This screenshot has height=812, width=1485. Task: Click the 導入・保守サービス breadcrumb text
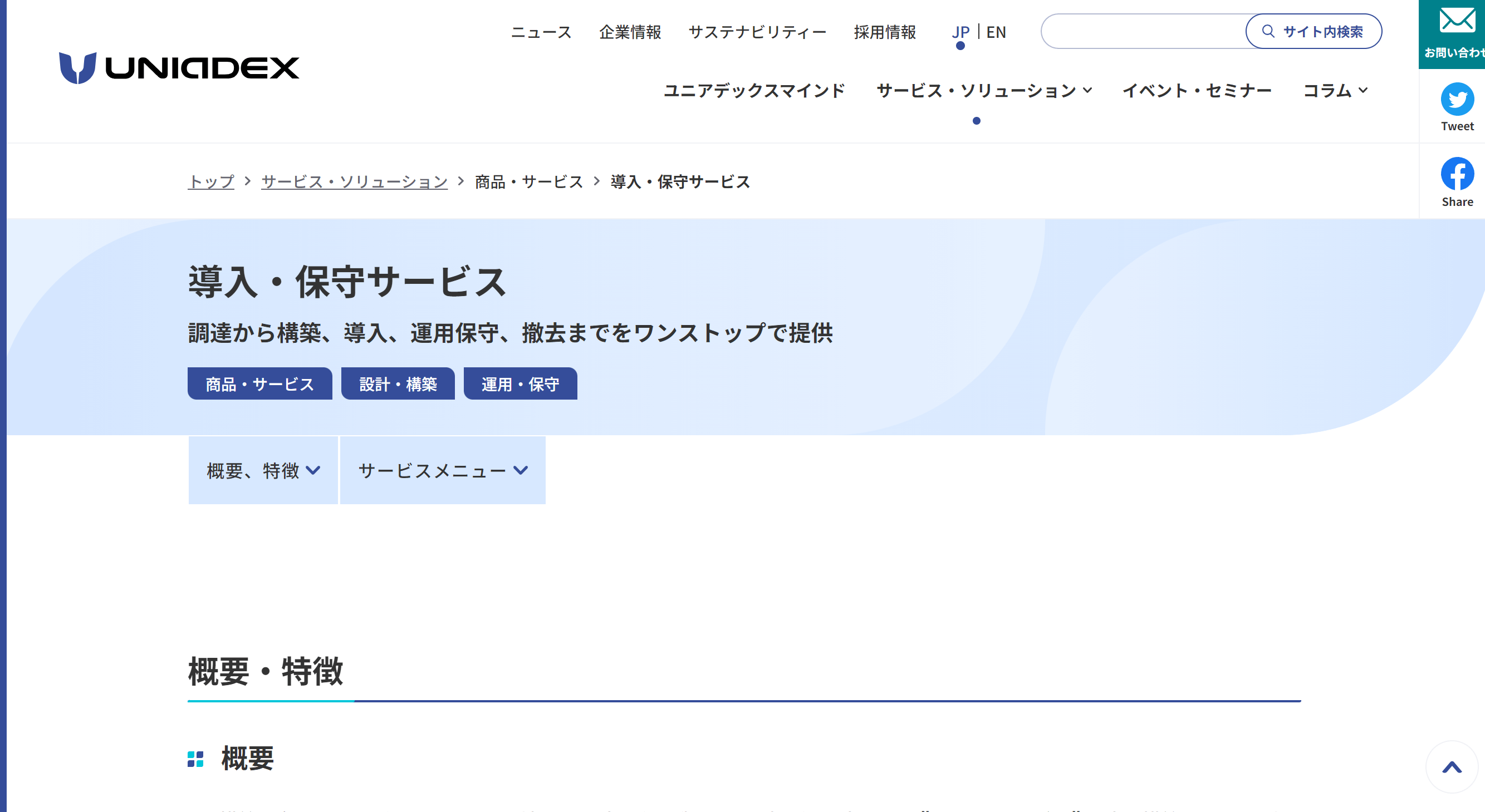point(680,181)
